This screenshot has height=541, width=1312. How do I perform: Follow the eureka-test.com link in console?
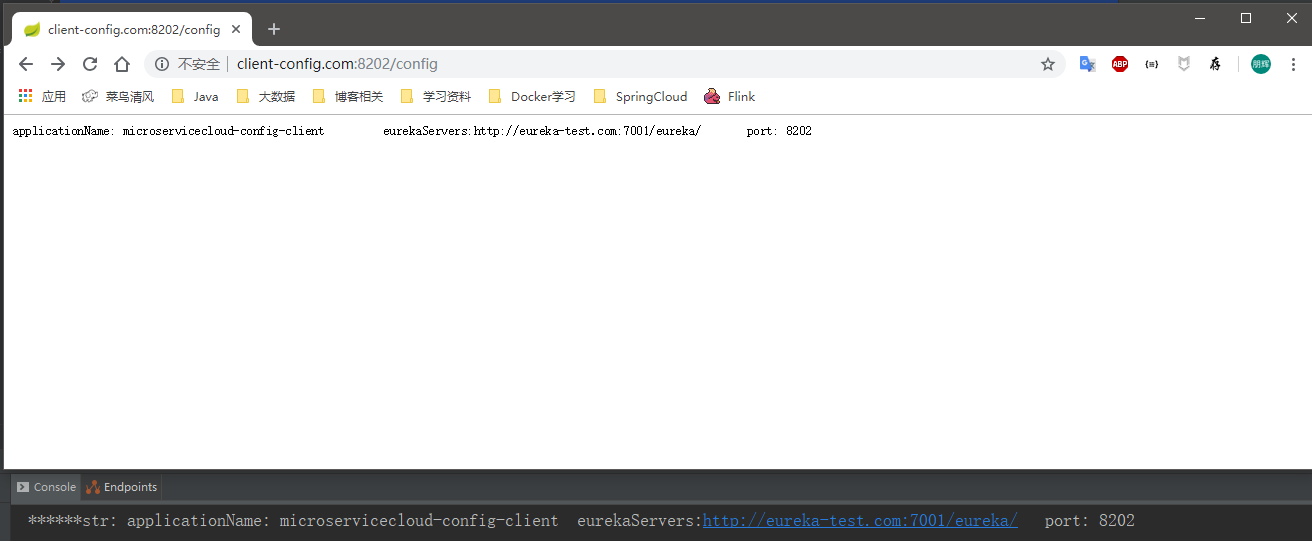(x=860, y=521)
